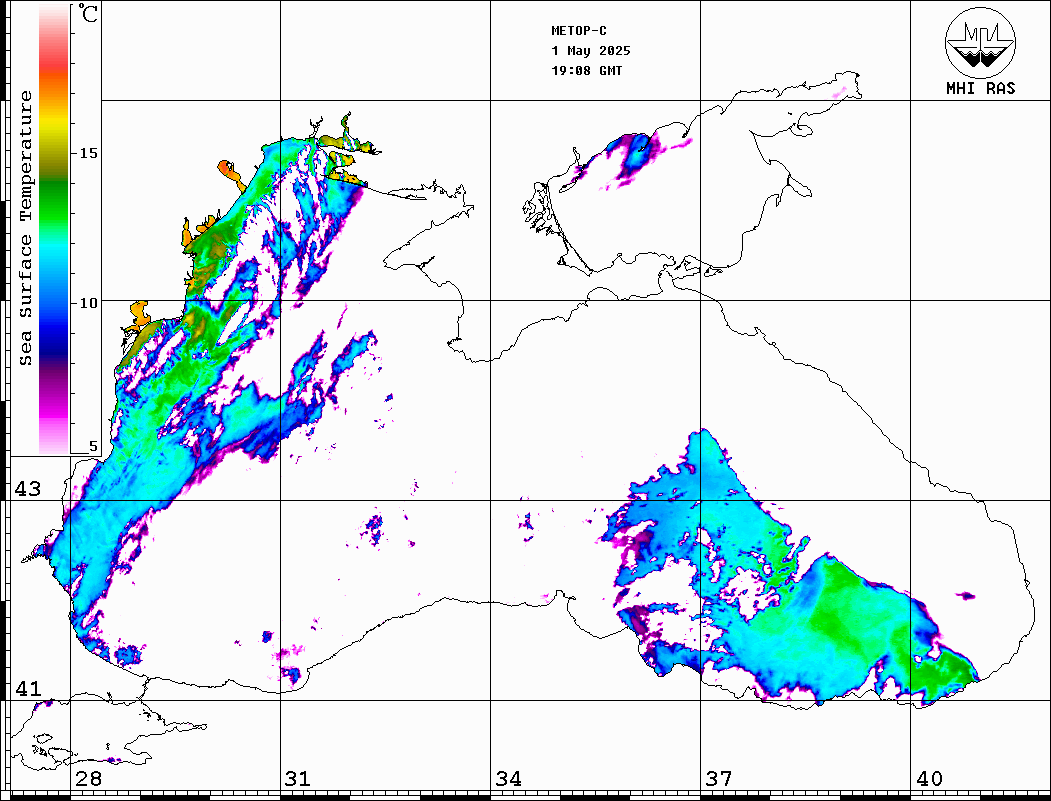Viewport: 1051px width, 801px height.
Task: Click the latitude 41 label
Action: 27,689
